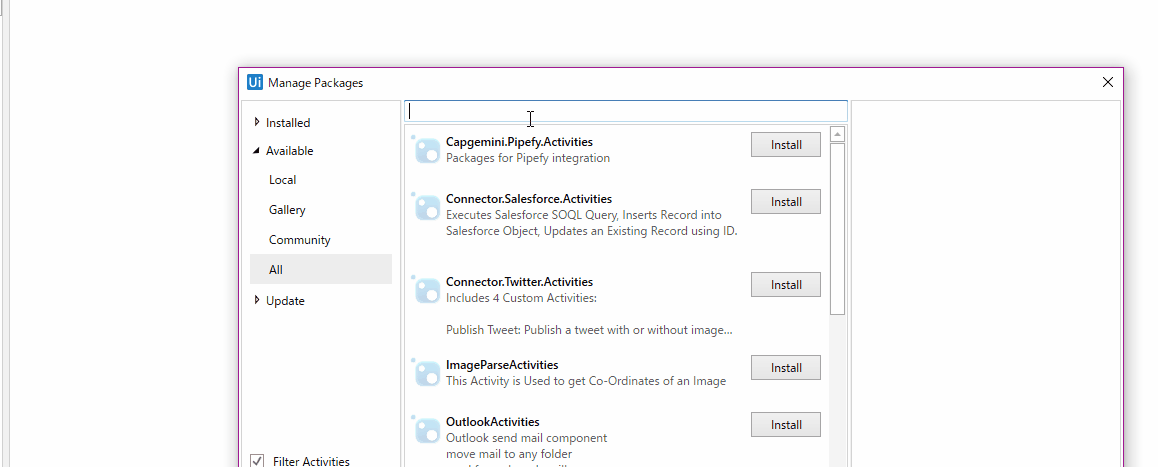Install Capgemini.Pipefy.Activities package

pos(786,145)
